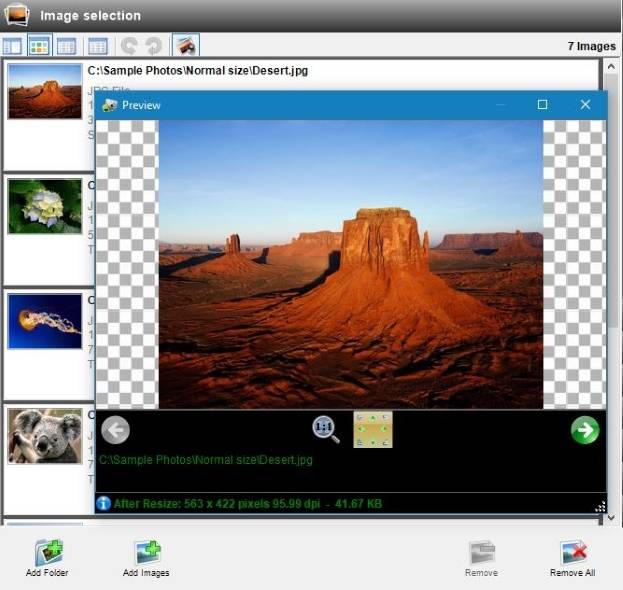Choose the fourth details grid view icon
Image resolution: width=623 pixels, height=590 pixels.
tap(98, 46)
